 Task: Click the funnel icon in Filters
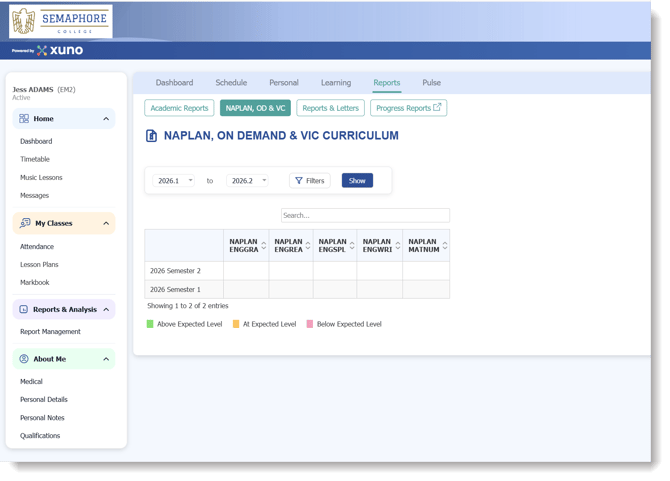click(x=299, y=181)
